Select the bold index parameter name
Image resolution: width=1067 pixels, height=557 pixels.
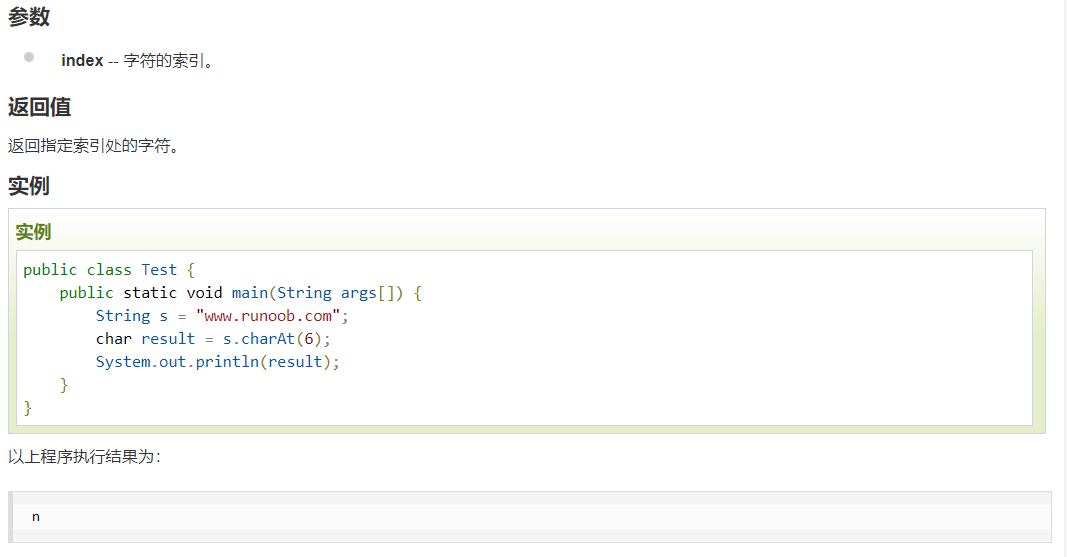(82, 61)
